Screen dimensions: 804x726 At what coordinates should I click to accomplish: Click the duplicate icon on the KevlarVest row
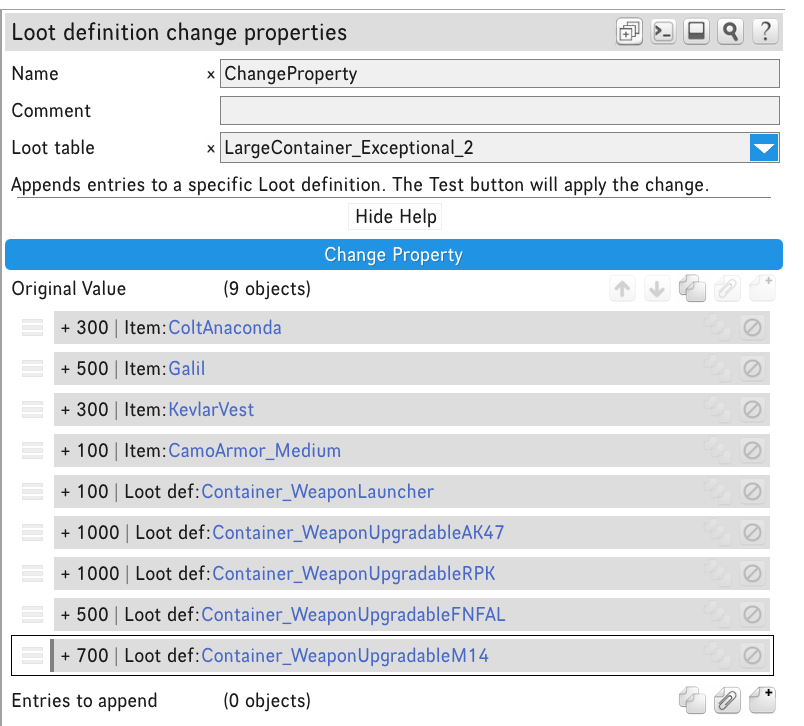tap(717, 410)
